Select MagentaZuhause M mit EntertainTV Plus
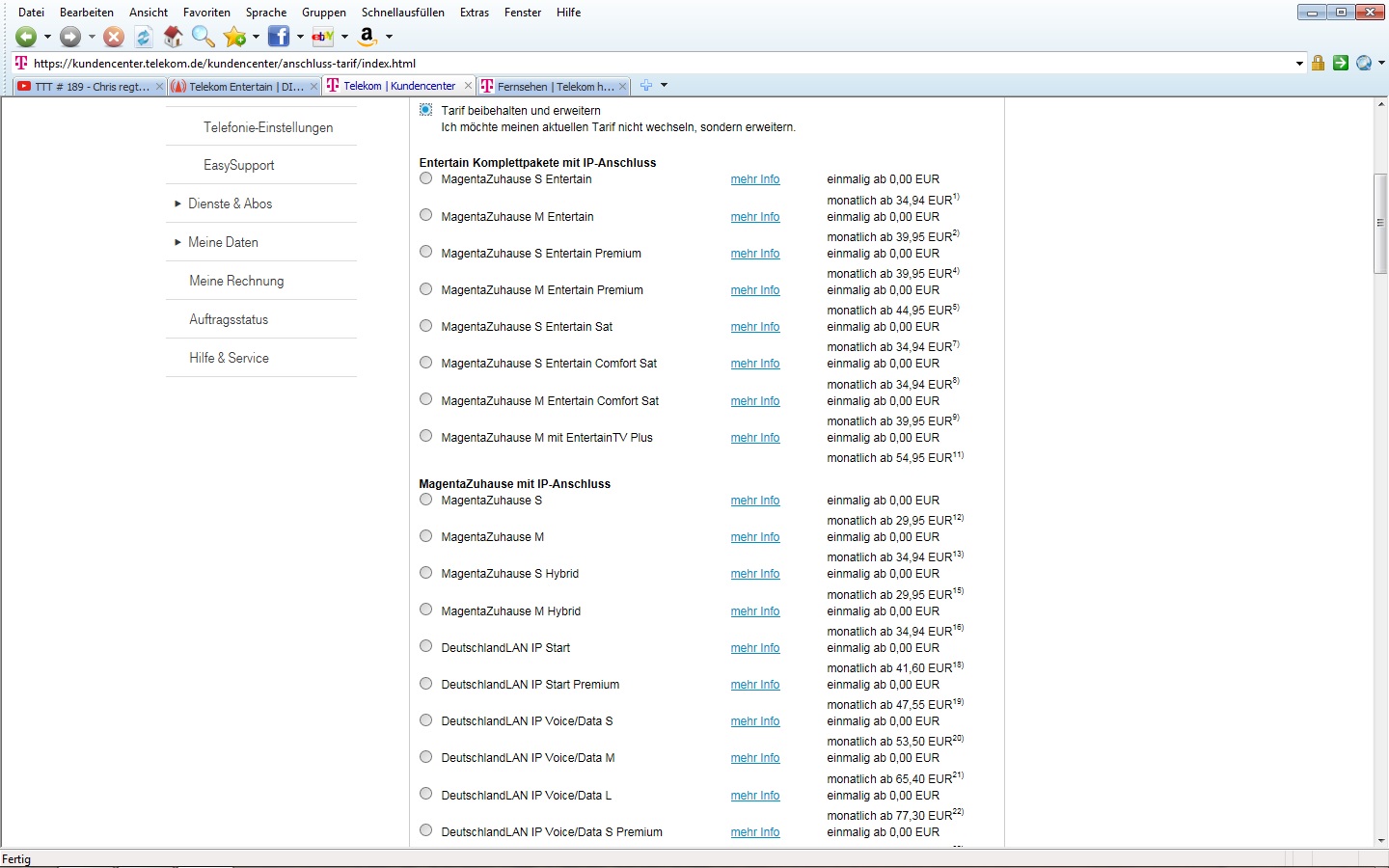The image size is (1389, 868). tap(425, 436)
